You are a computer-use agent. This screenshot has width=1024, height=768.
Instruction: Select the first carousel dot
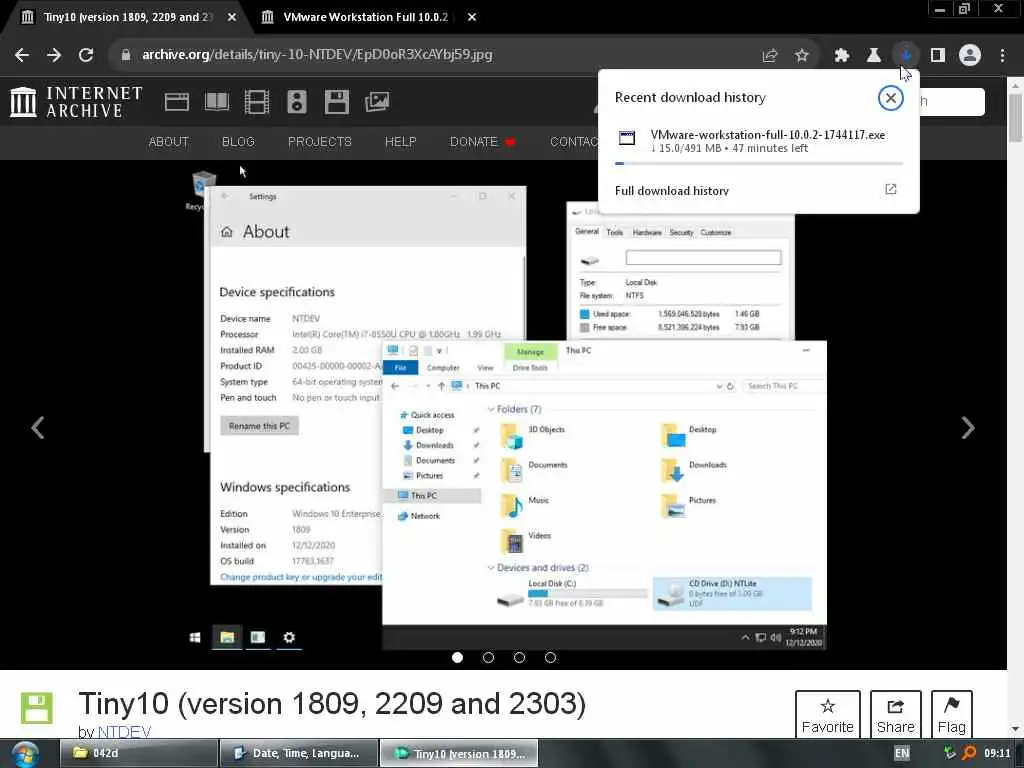pyautogui.click(x=457, y=657)
